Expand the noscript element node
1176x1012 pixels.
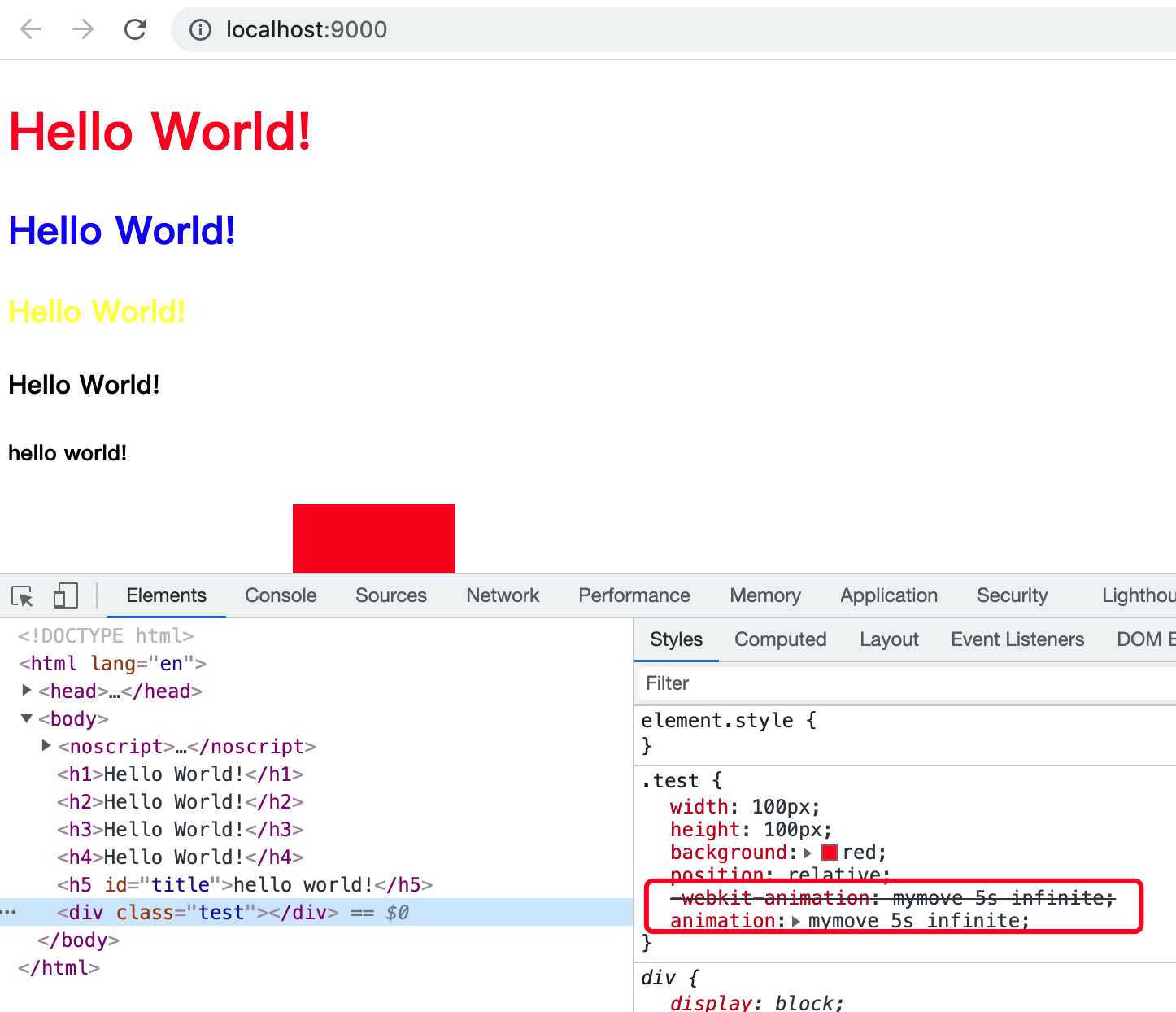pos(46,746)
